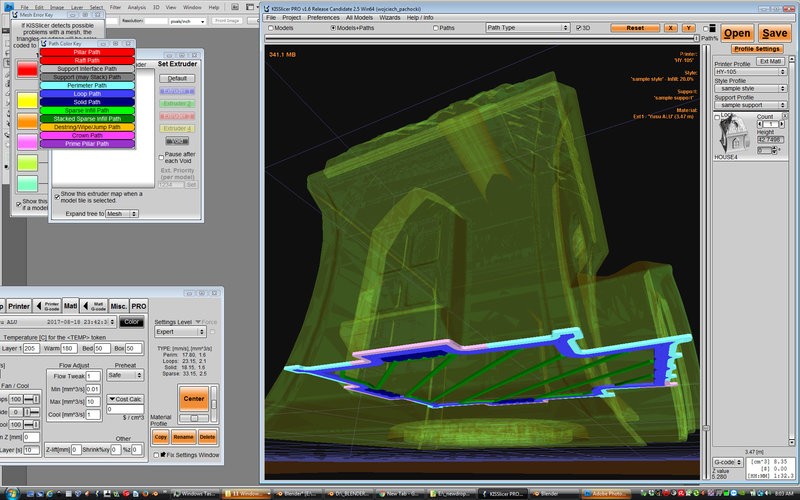Click the Pillar Path color key
Image resolution: width=800 pixels, height=500 pixels.
tap(87, 52)
